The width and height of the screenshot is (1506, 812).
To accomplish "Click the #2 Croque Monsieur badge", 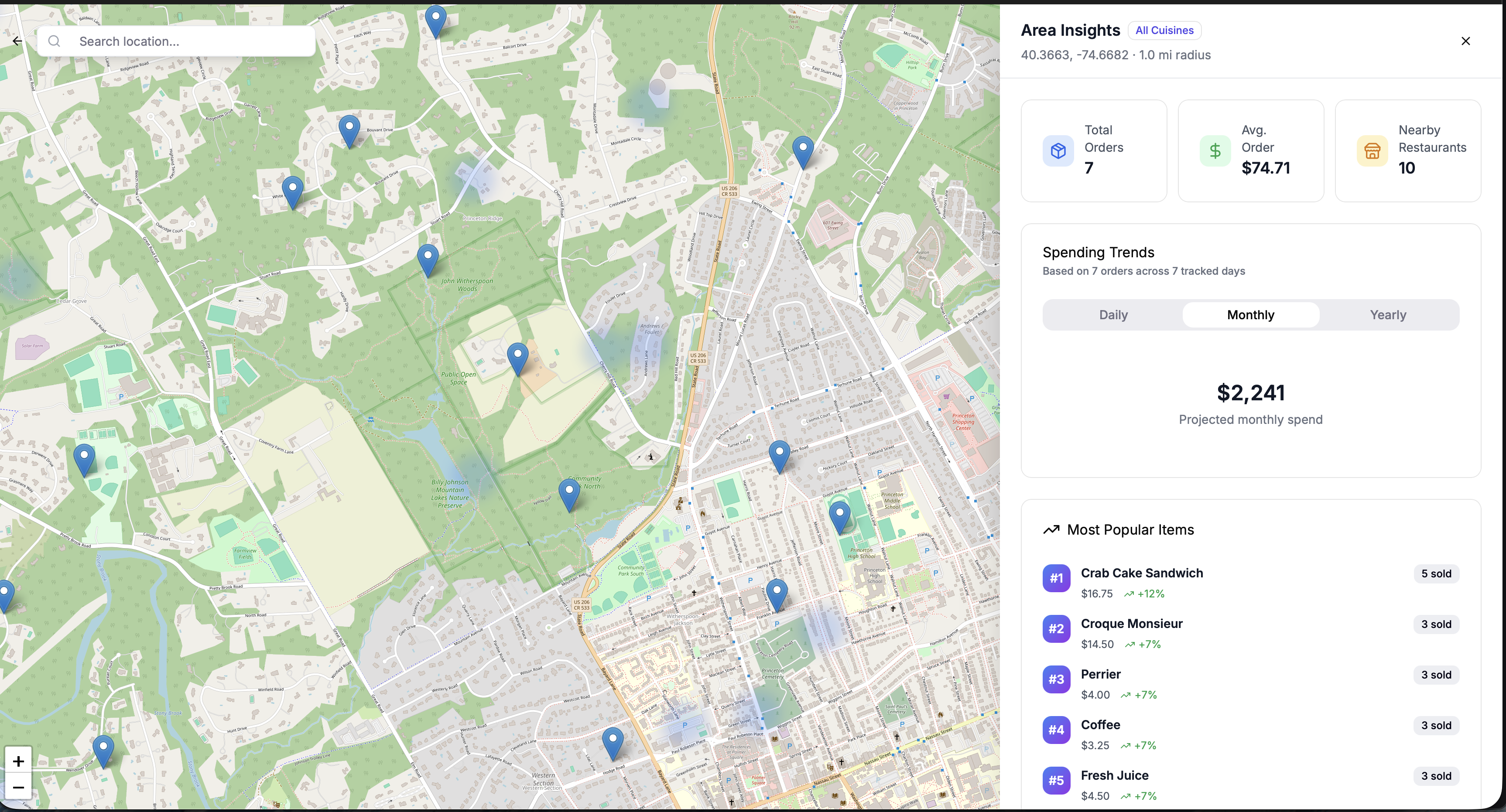I will coord(1056,628).
